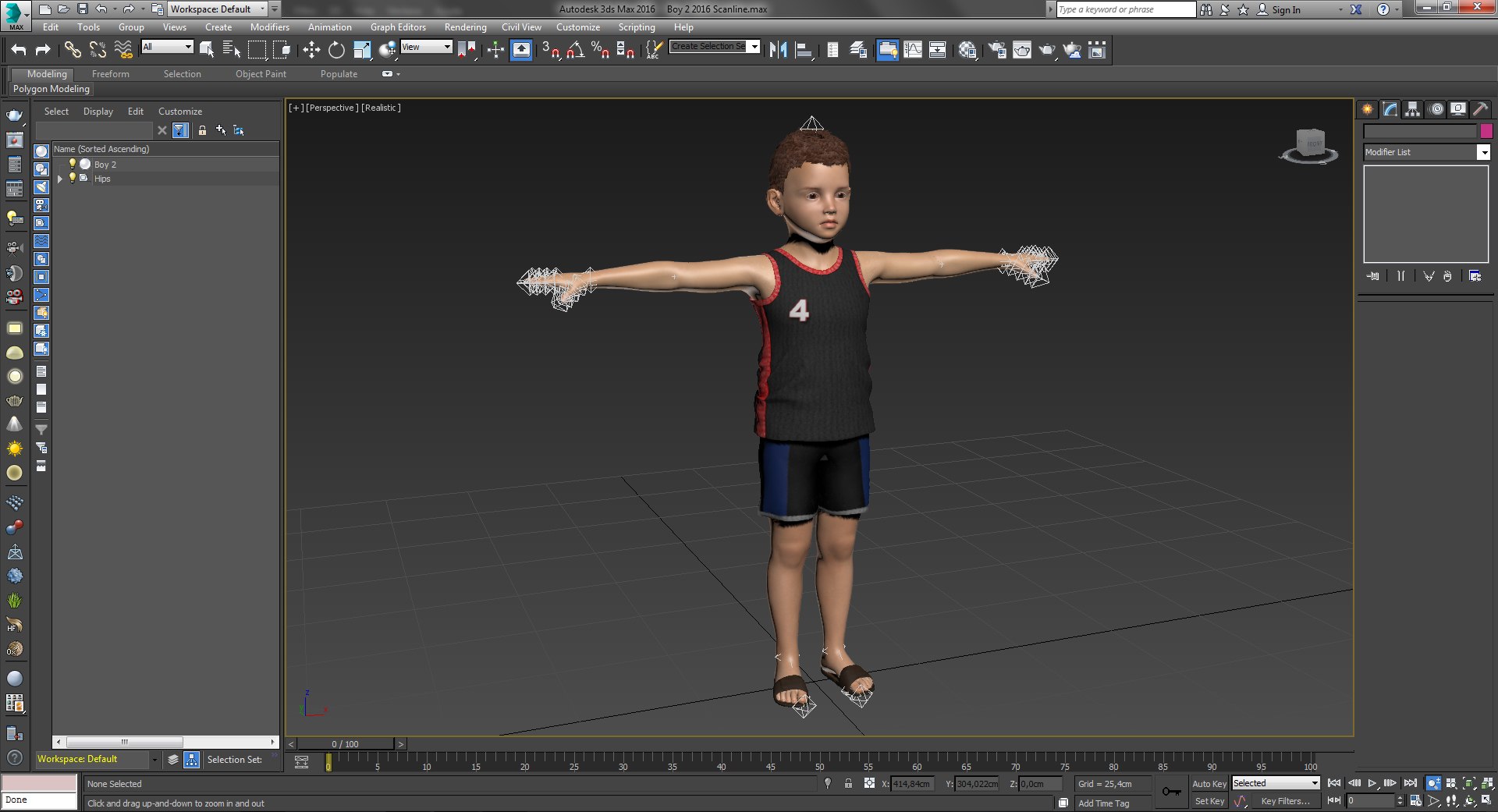Open the Schematic View
Viewport: 1498px width, 812px height.
(x=938, y=50)
